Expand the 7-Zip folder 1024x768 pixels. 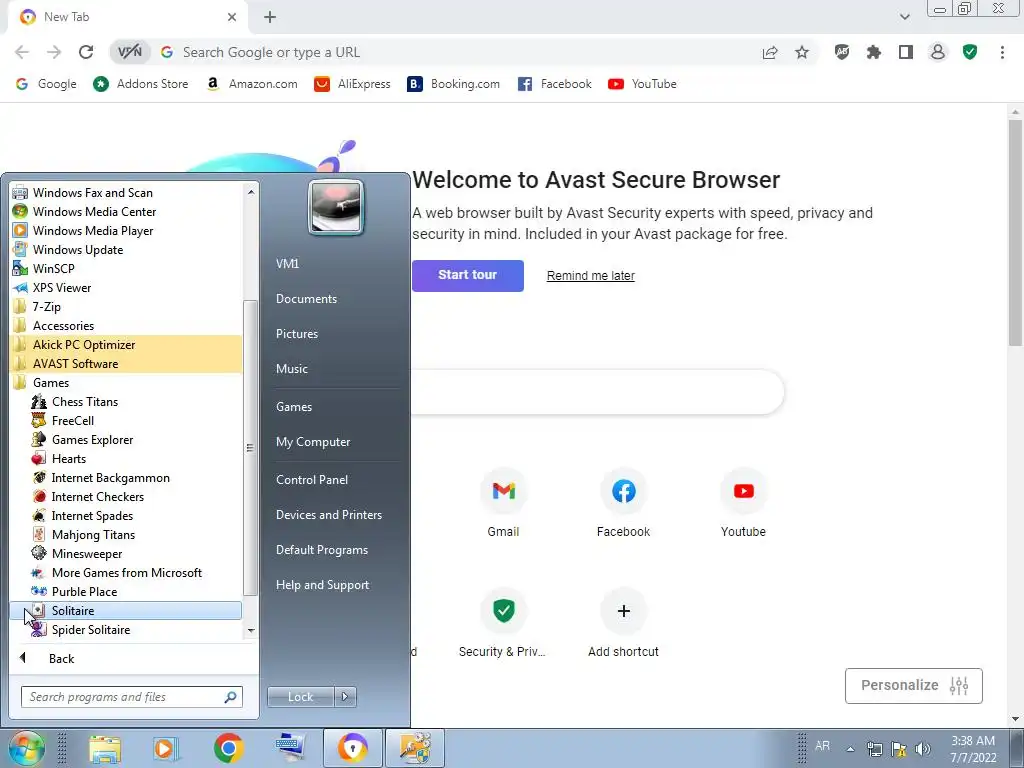point(125,306)
